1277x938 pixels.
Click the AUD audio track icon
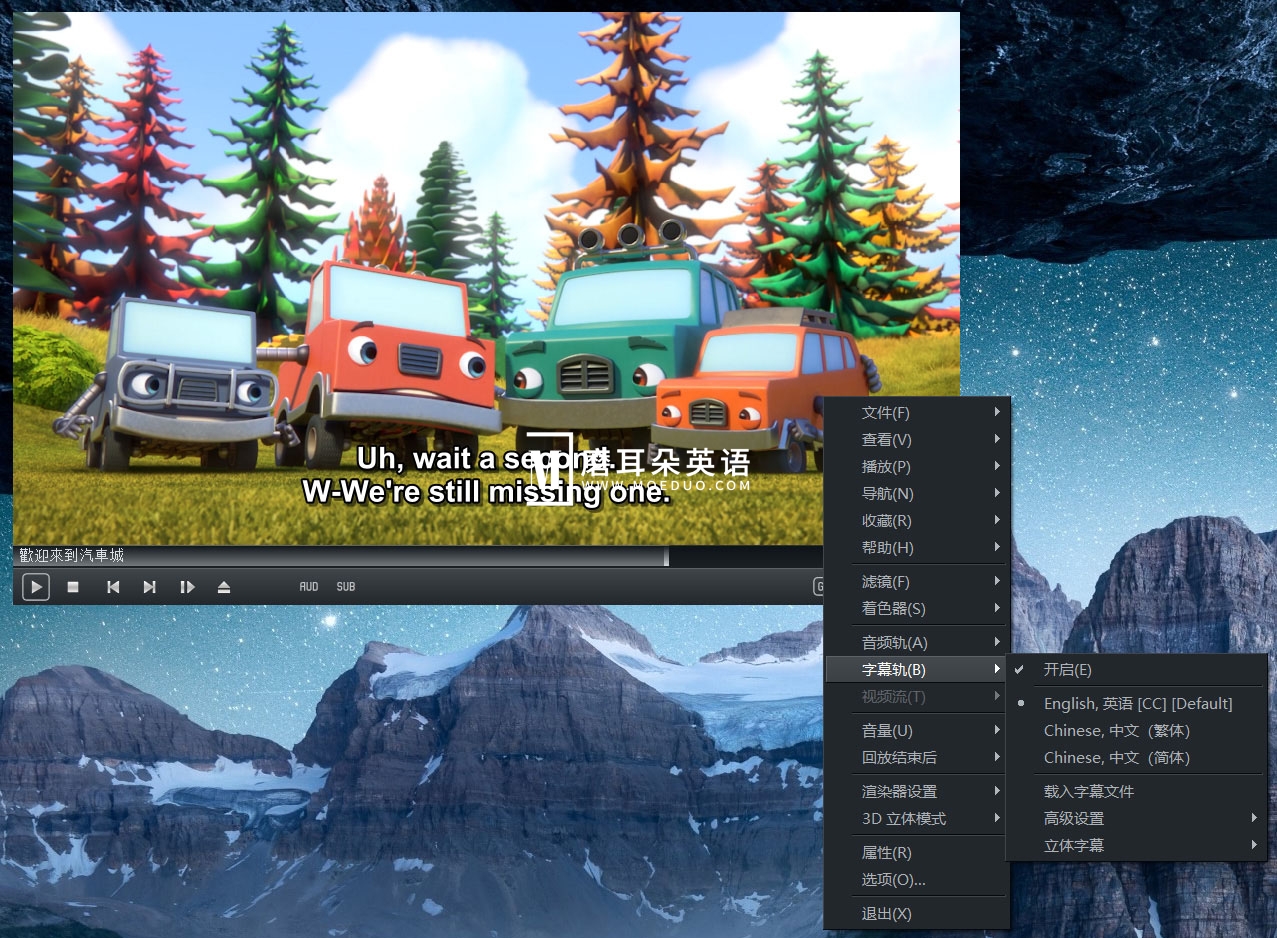point(309,587)
